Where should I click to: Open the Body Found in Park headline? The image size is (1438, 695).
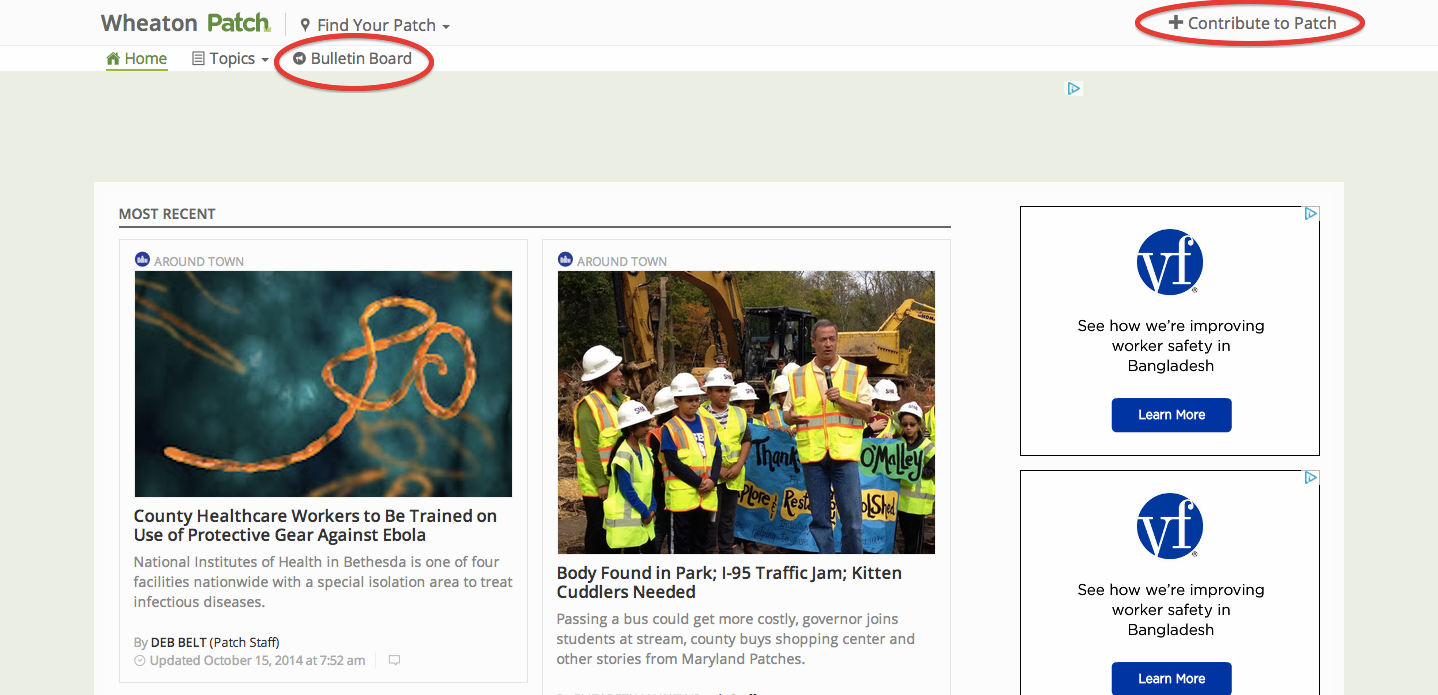coord(729,583)
